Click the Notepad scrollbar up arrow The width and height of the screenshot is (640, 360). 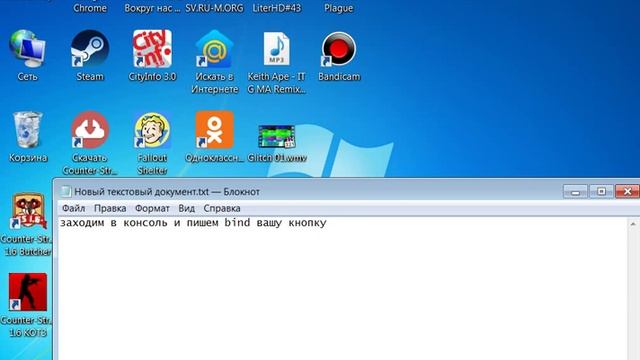click(x=633, y=224)
